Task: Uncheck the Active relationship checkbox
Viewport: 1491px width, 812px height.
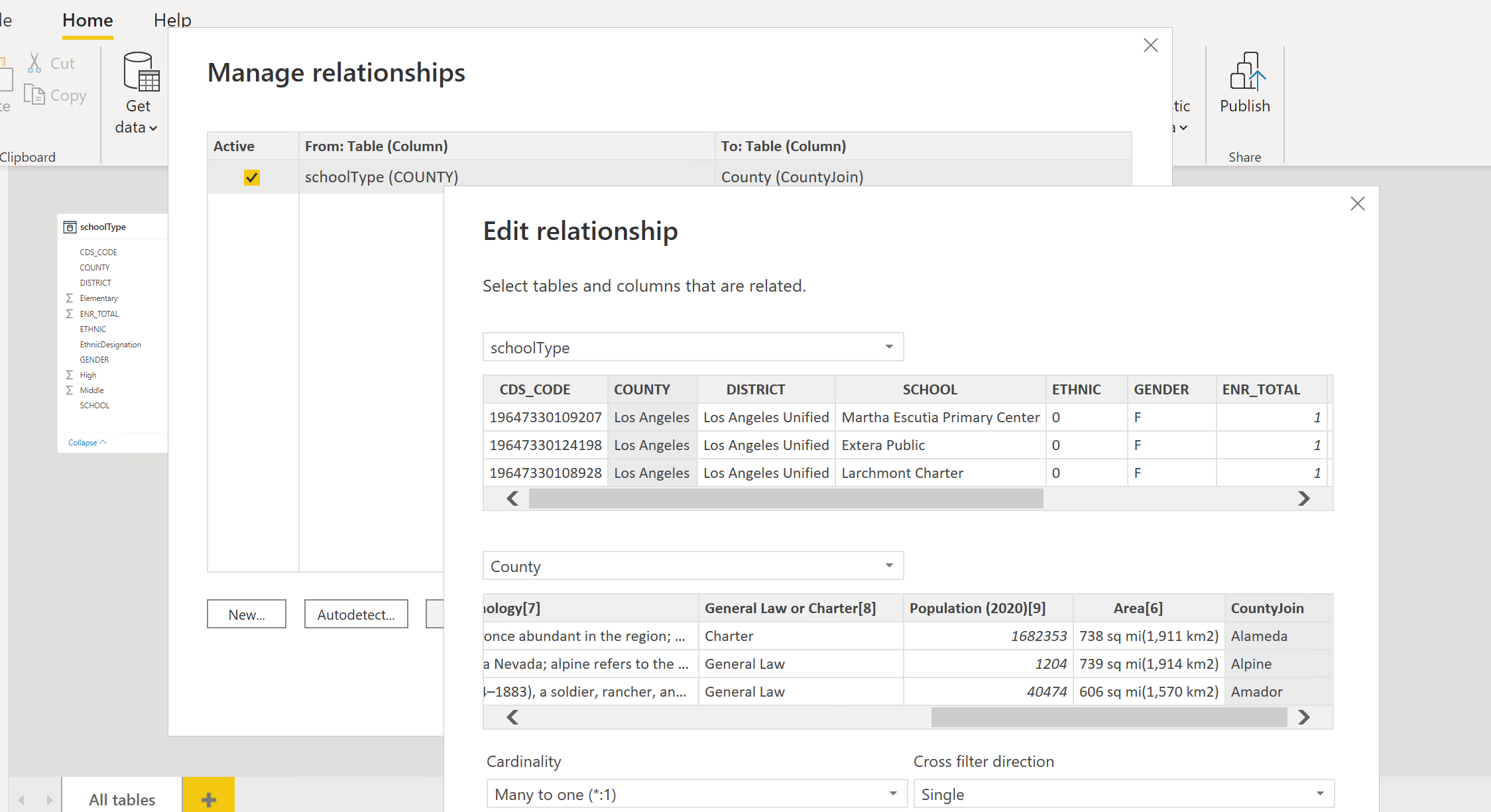Action: click(x=251, y=177)
